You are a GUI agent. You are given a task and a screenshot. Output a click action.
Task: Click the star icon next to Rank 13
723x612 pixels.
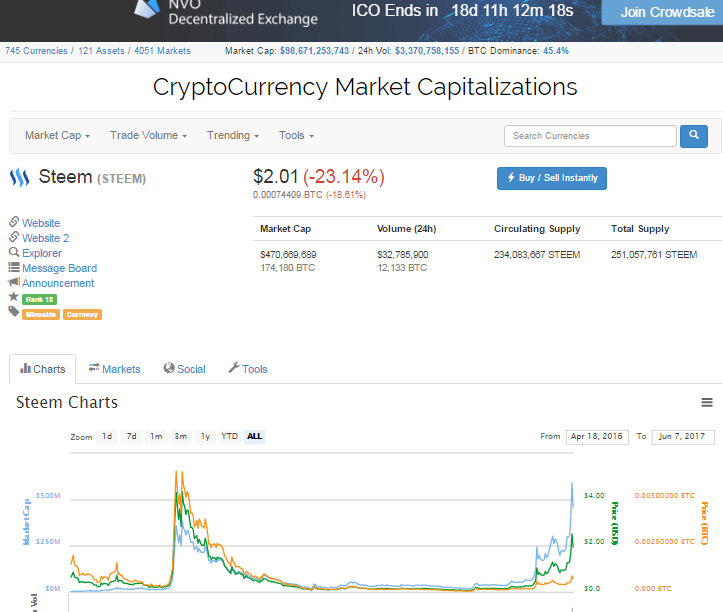click(14, 297)
